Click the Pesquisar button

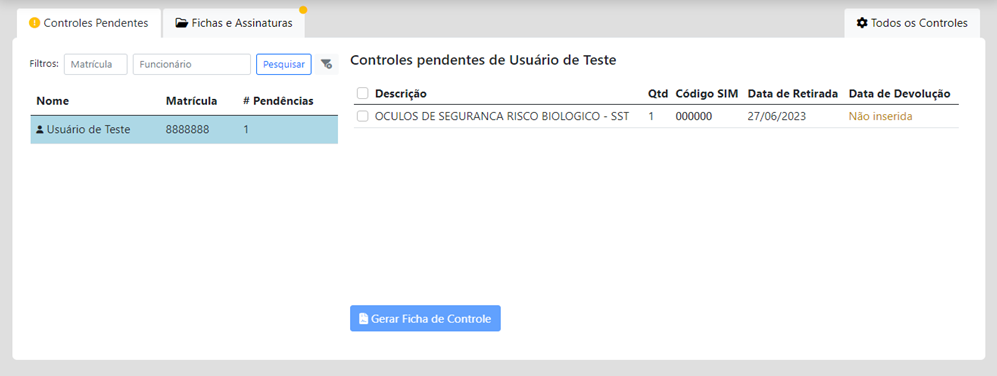pyautogui.click(x=284, y=64)
